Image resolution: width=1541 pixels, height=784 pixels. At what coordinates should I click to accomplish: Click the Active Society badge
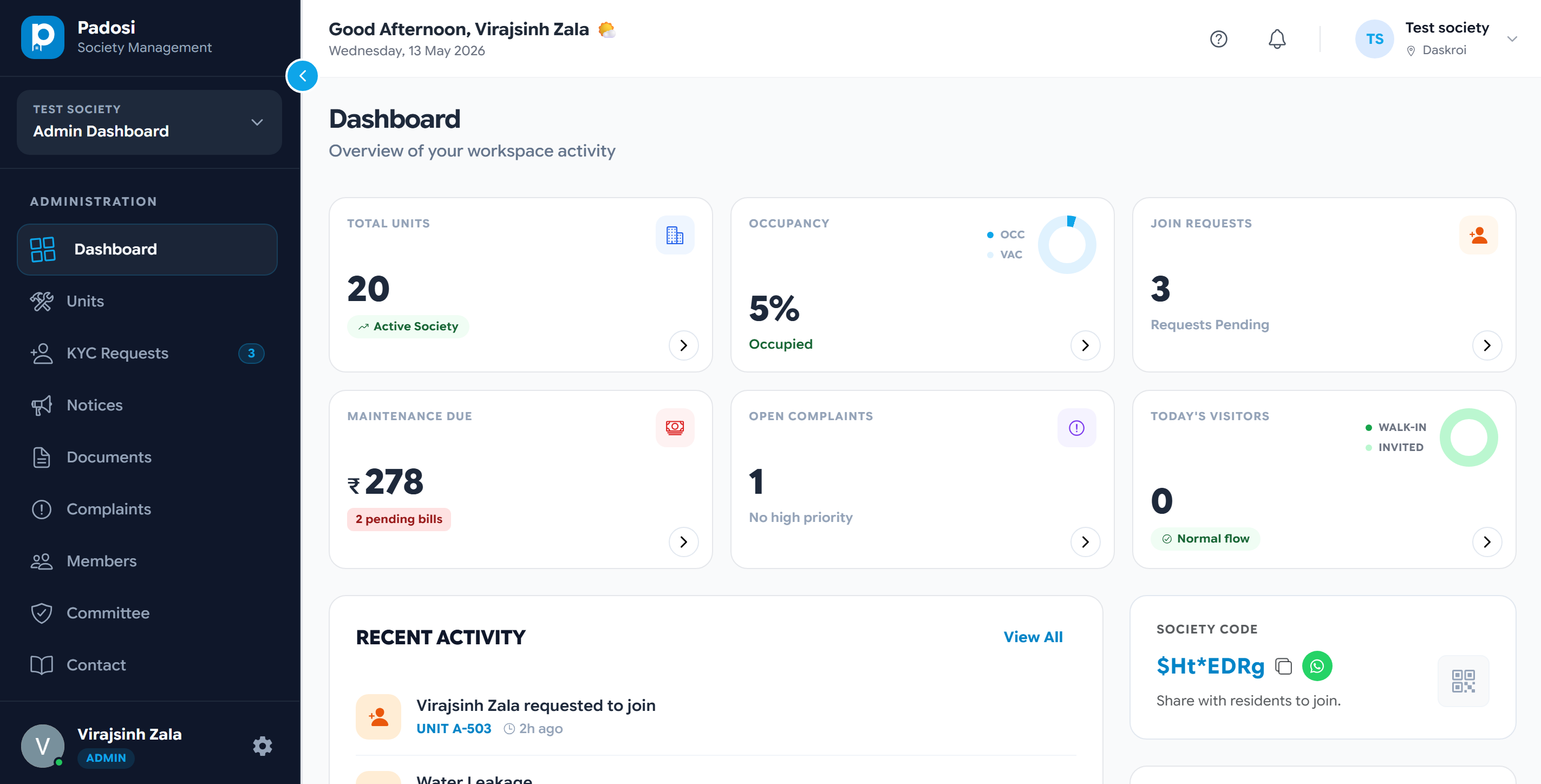[x=407, y=326]
